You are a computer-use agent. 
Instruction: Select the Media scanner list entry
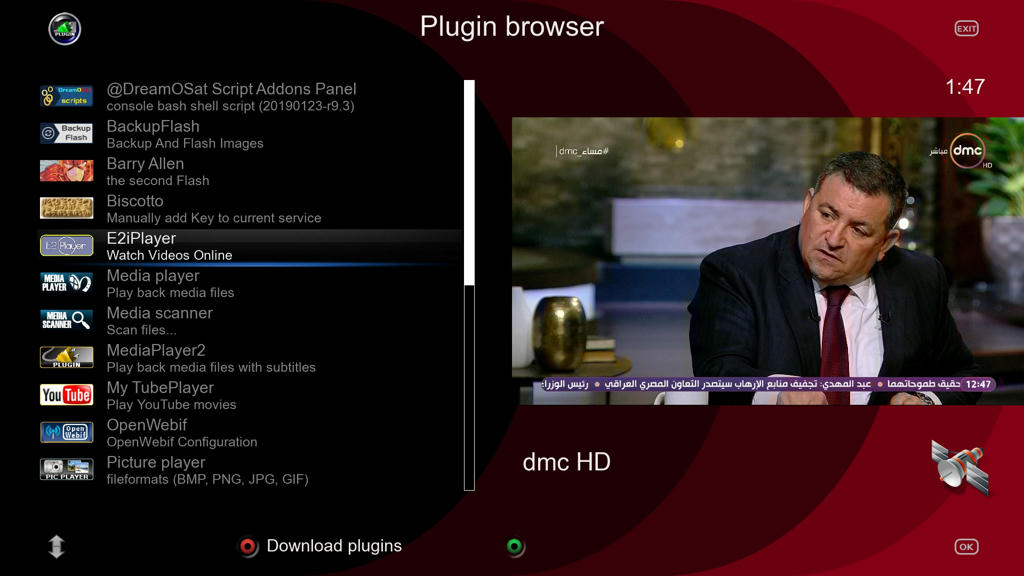coord(250,320)
